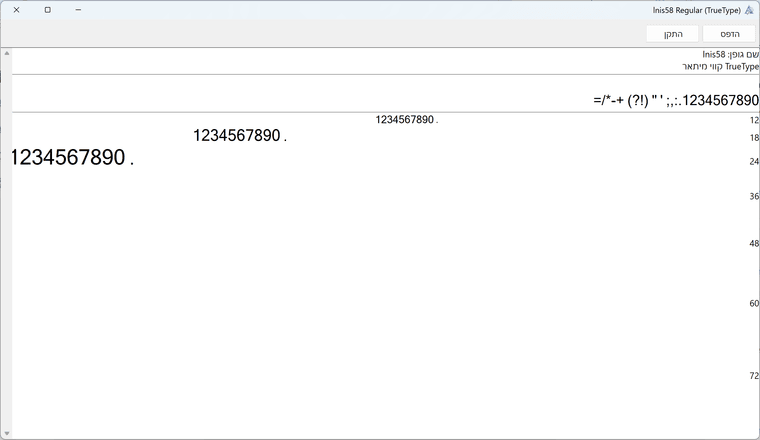
Task: Click the size label 60
Action: pyautogui.click(x=754, y=303)
